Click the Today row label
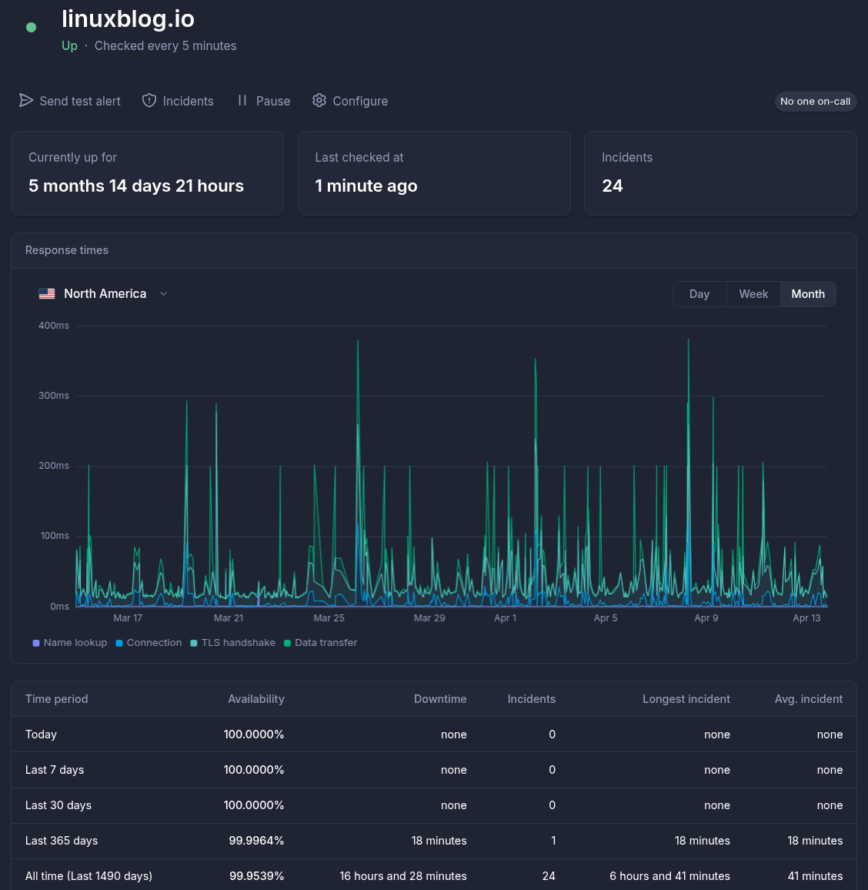The width and height of the screenshot is (868, 890). coord(41,734)
